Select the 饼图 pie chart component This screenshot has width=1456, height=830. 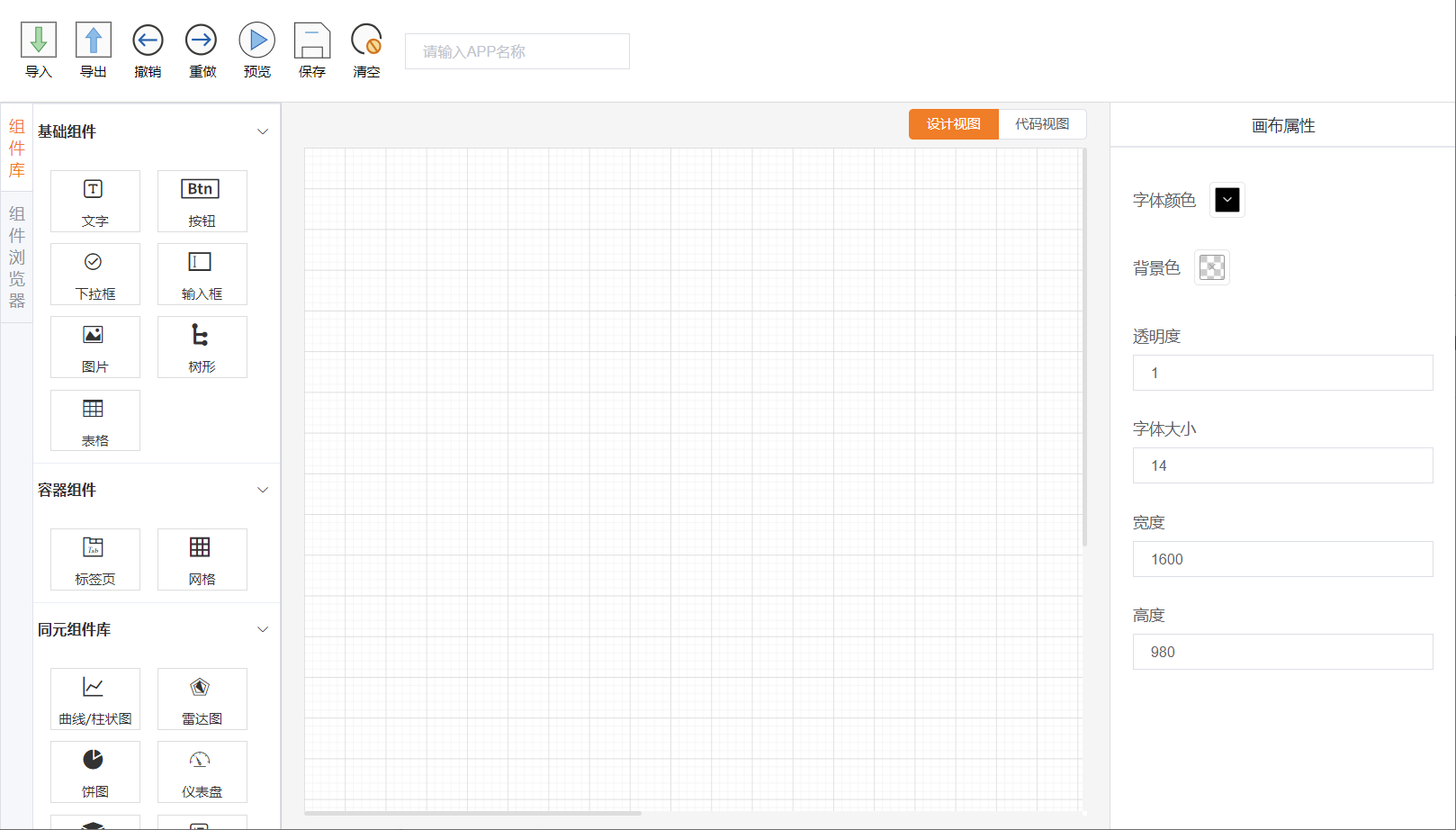[x=95, y=772]
